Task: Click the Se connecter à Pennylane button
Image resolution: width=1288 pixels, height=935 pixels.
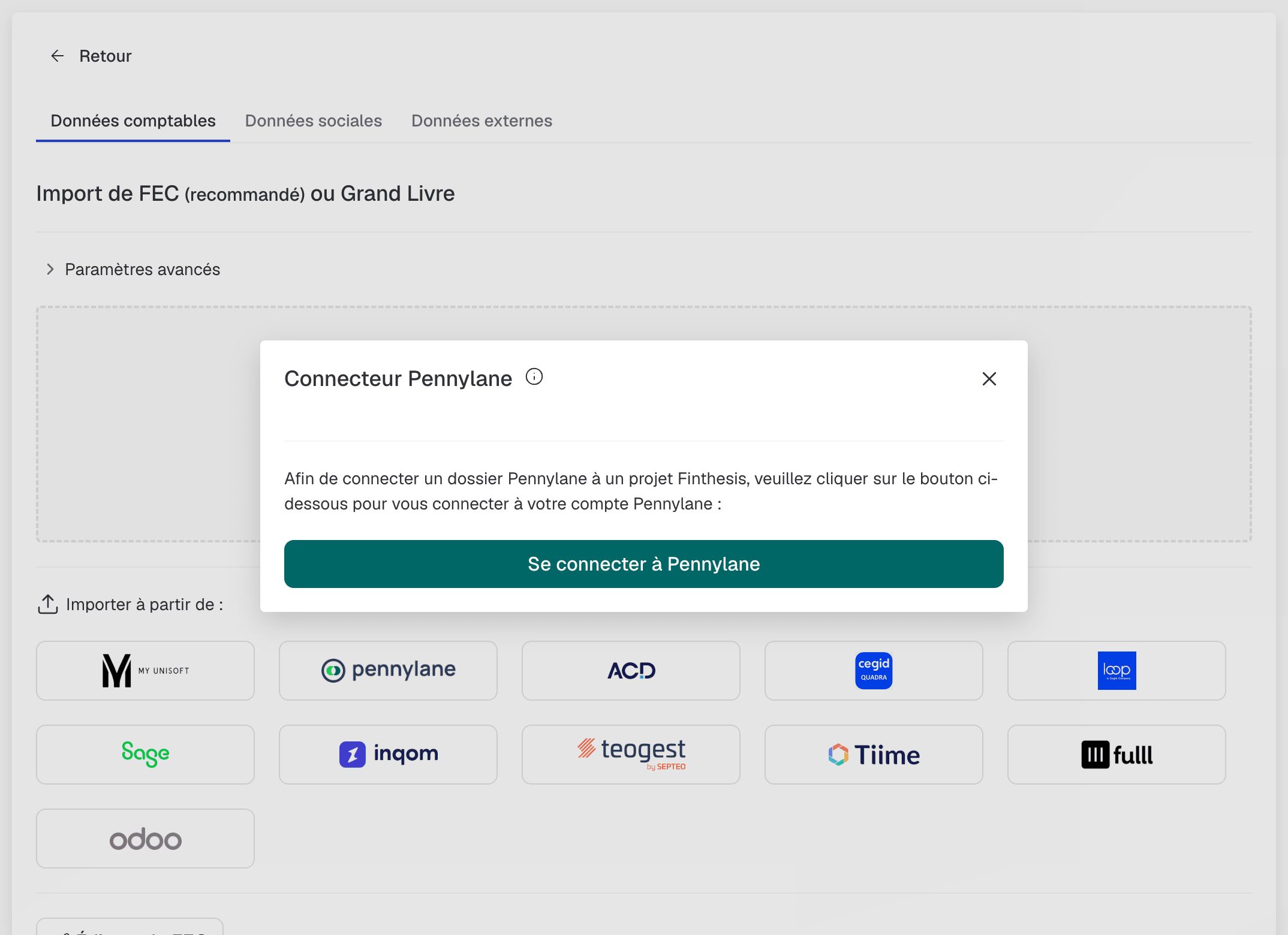Action: pos(644,564)
